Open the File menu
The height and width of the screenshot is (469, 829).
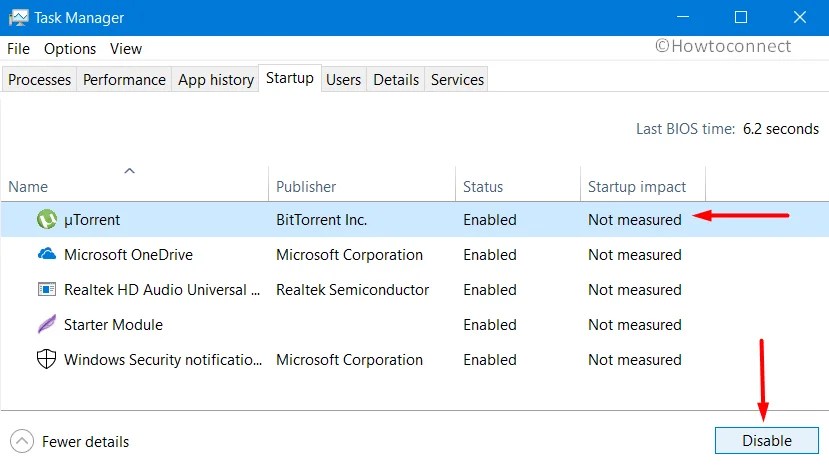coord(19,49)
